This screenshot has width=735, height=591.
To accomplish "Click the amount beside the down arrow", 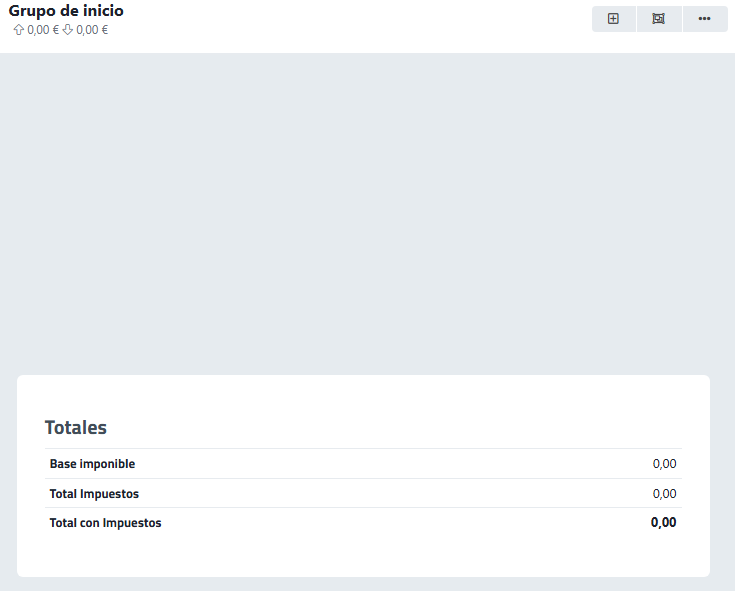I will coord(92,30).
